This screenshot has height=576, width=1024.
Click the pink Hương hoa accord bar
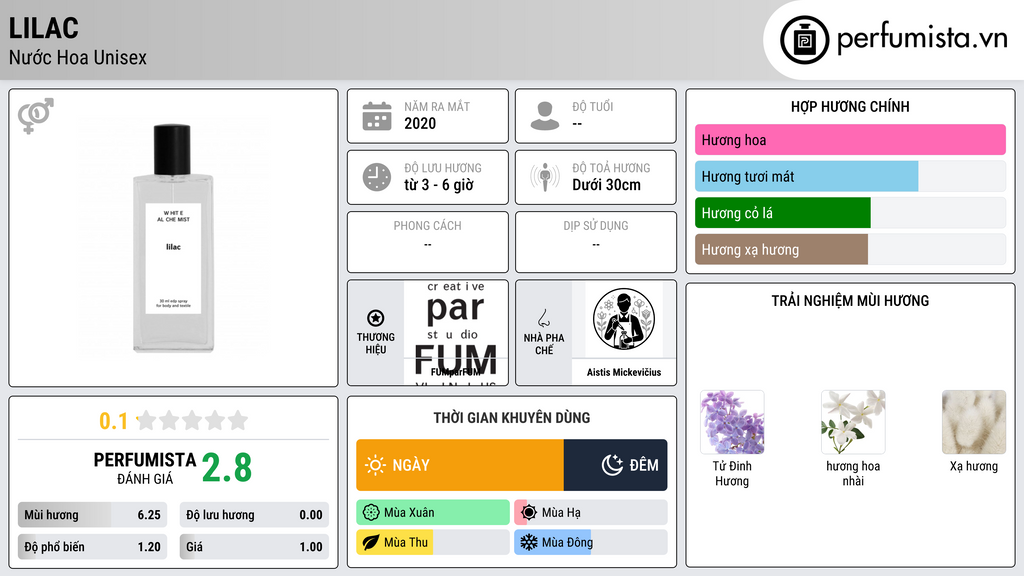850,140
